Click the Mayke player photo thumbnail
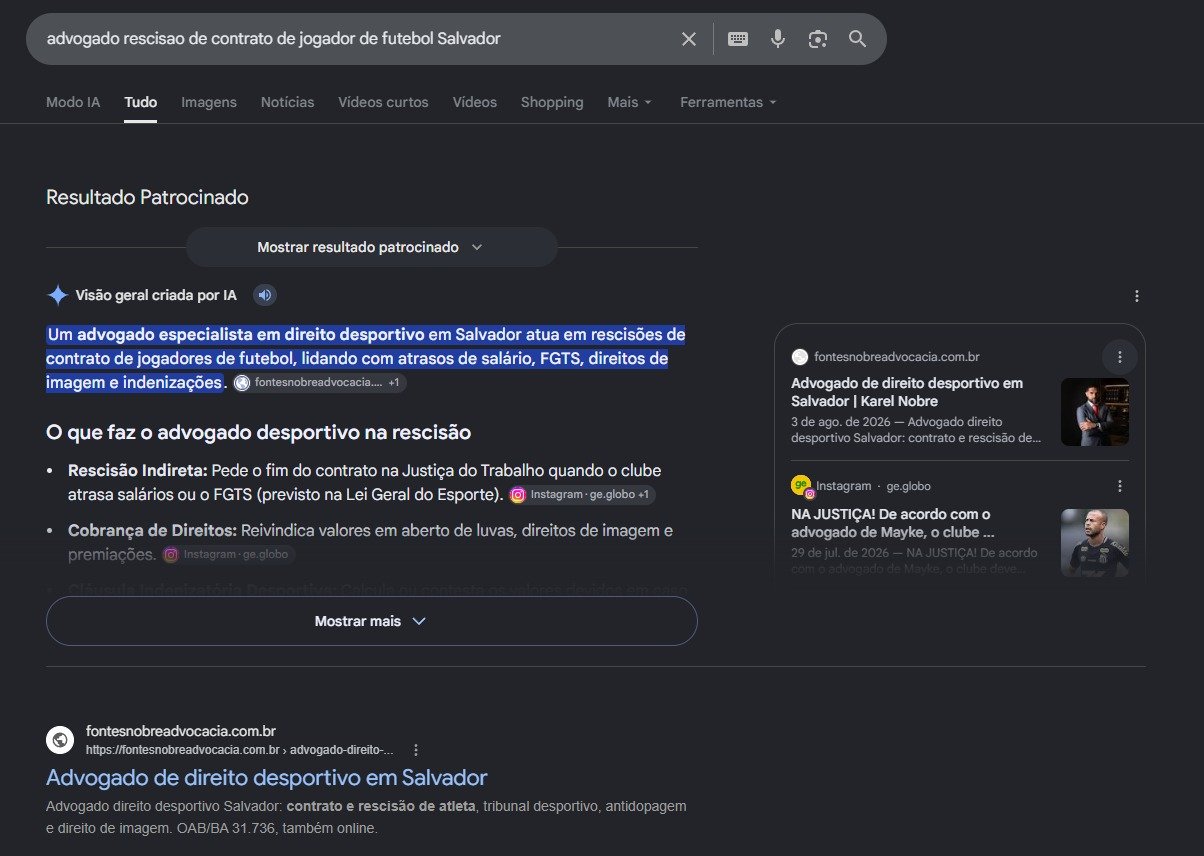This screenshot has width=1204, height=856. (1095, 543)
